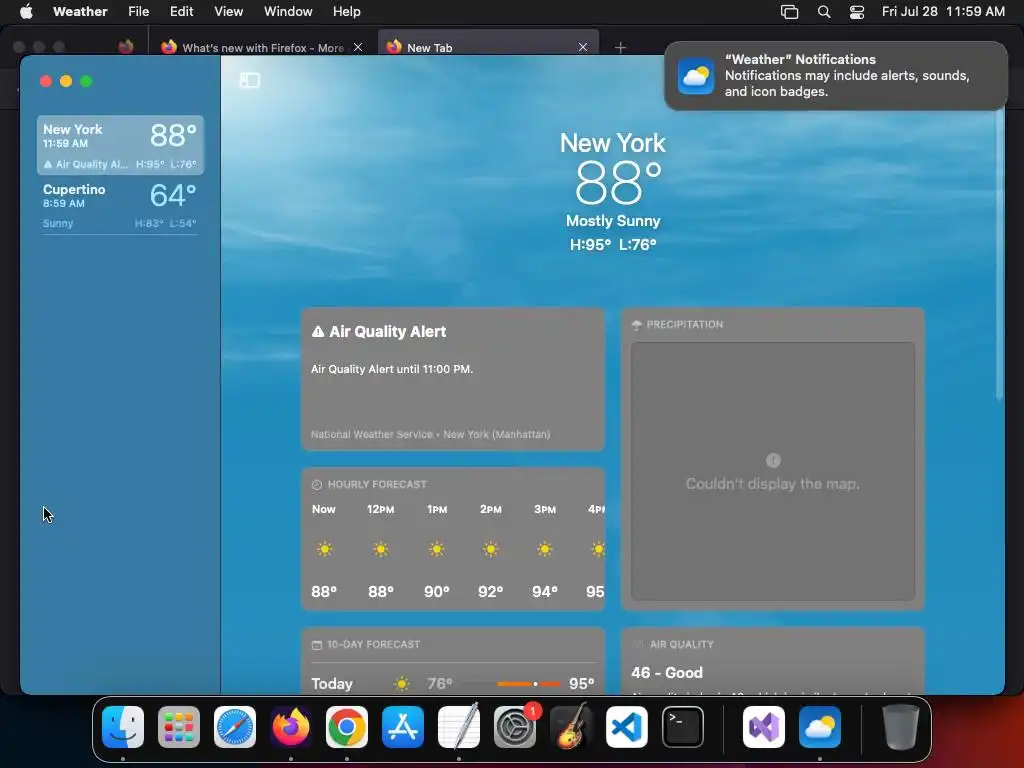
Task: Switch to Firefox New Tab tab
Action: coord(488,47)
